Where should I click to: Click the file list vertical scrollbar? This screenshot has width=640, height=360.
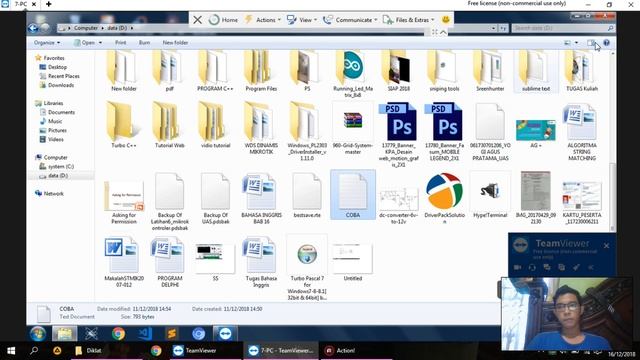coord(613,198)
